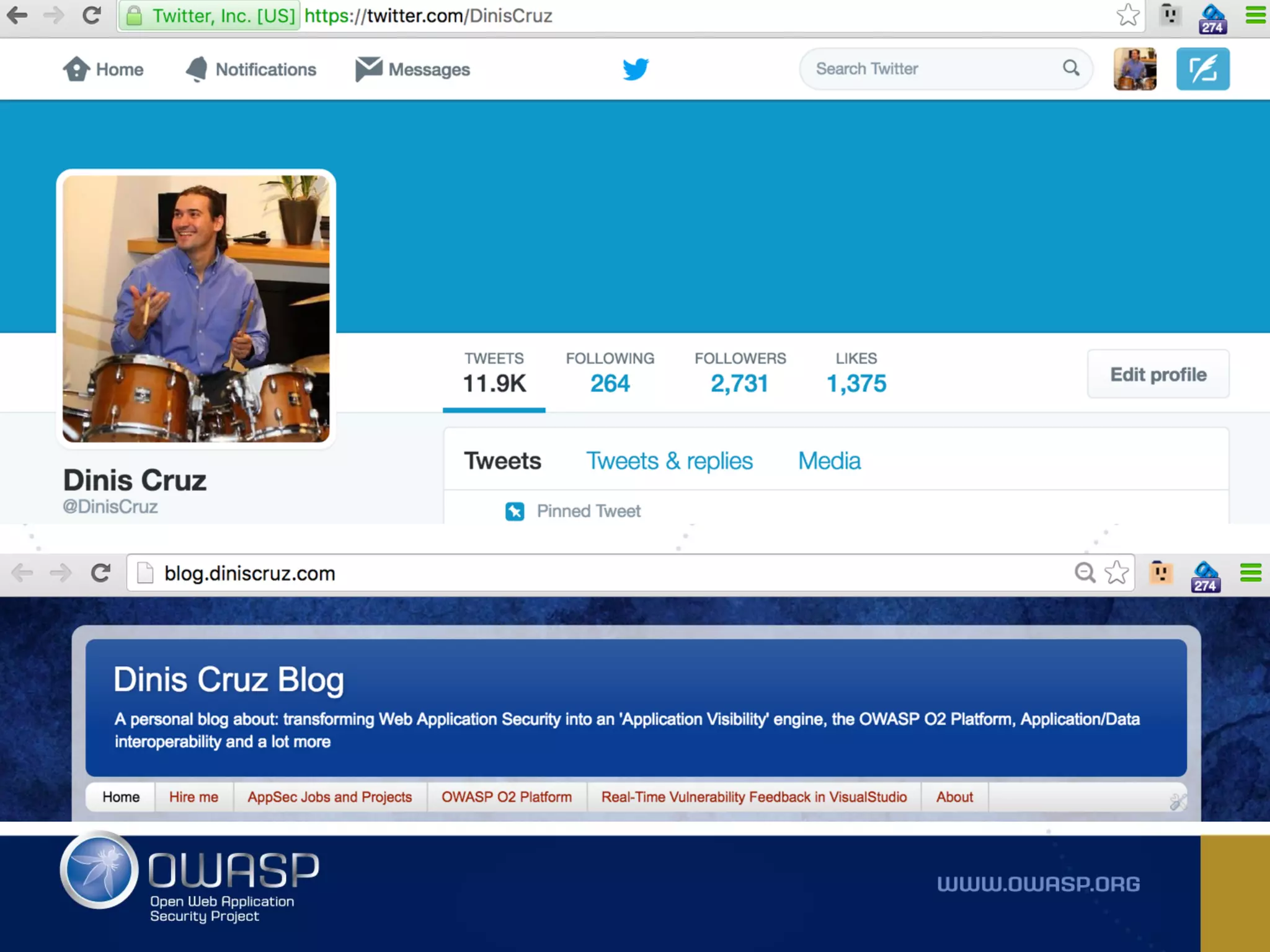1270x952 pixels.
Task: Click the blog wrench settings icon
Action: pos(1178,801)
